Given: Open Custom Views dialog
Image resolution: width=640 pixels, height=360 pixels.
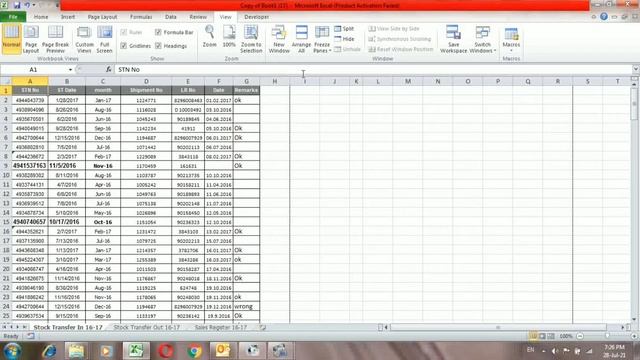Looking at the screenshot, I should [84, 39].
